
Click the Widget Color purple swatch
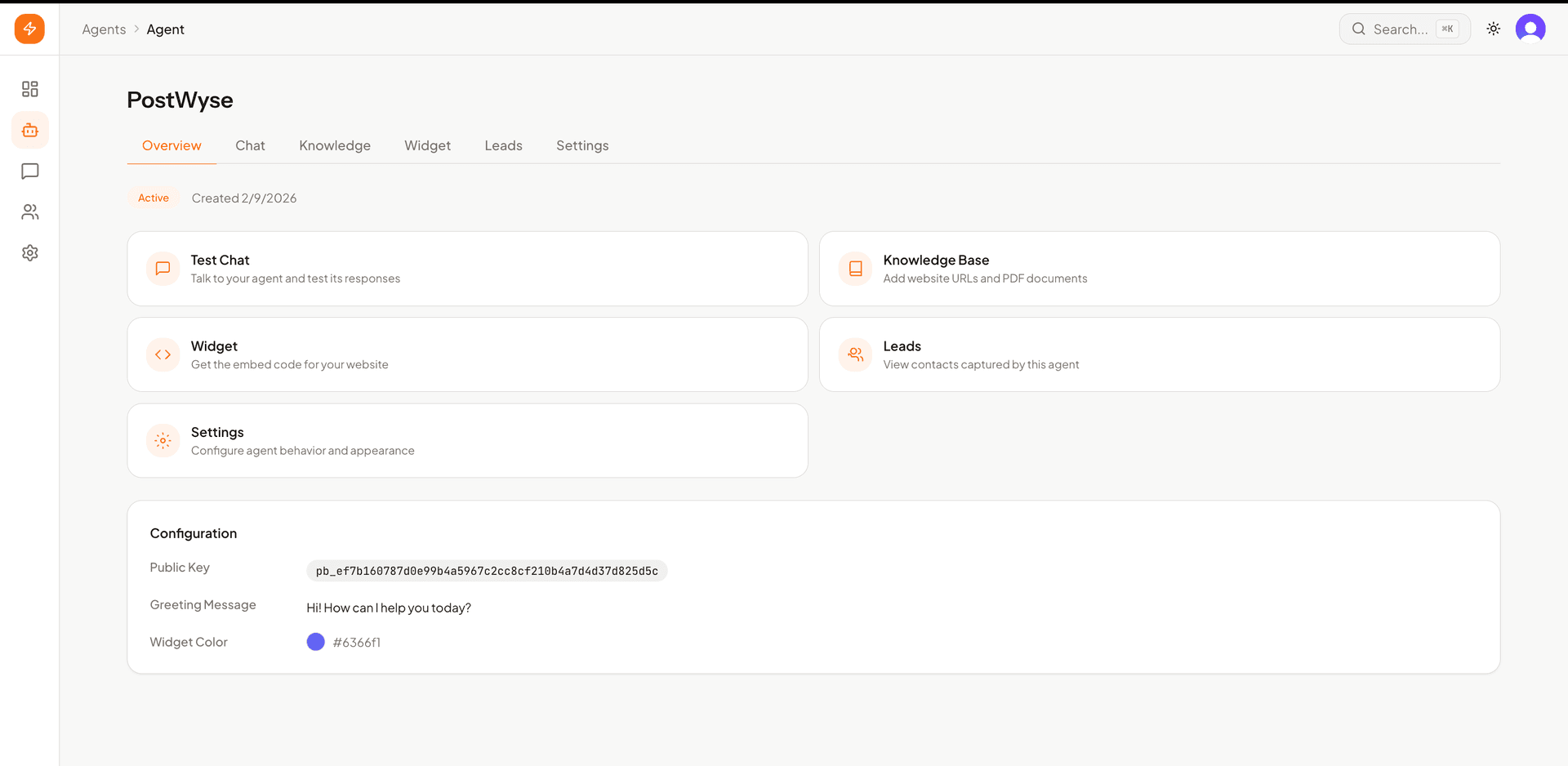[315, 642]
